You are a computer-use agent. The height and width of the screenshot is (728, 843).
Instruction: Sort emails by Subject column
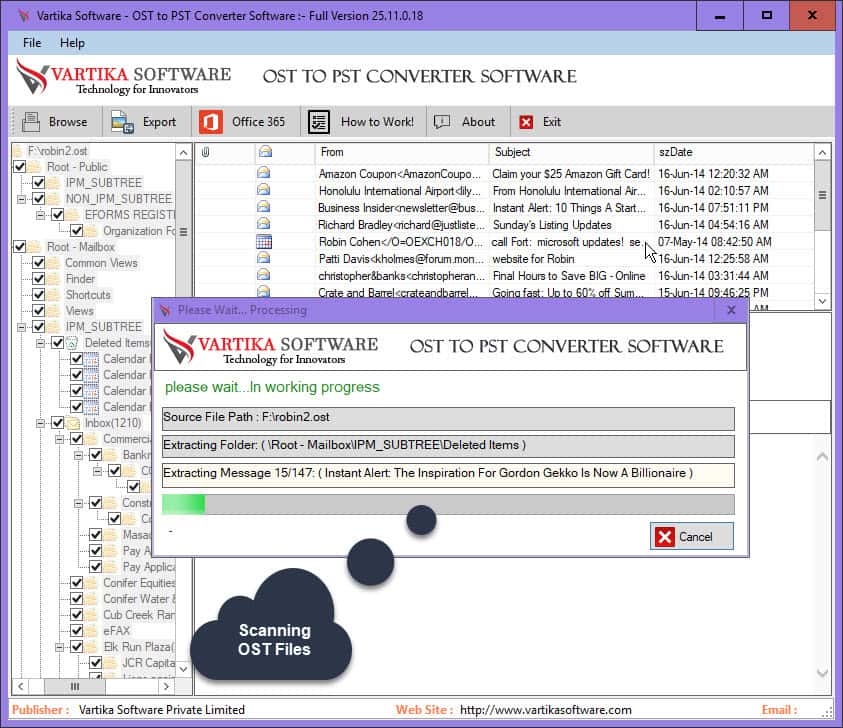pyautogui.click(x=571, y=152)
